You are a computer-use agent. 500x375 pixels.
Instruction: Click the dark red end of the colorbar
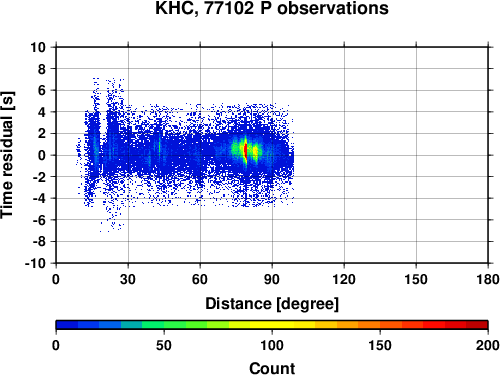(477, 325)
